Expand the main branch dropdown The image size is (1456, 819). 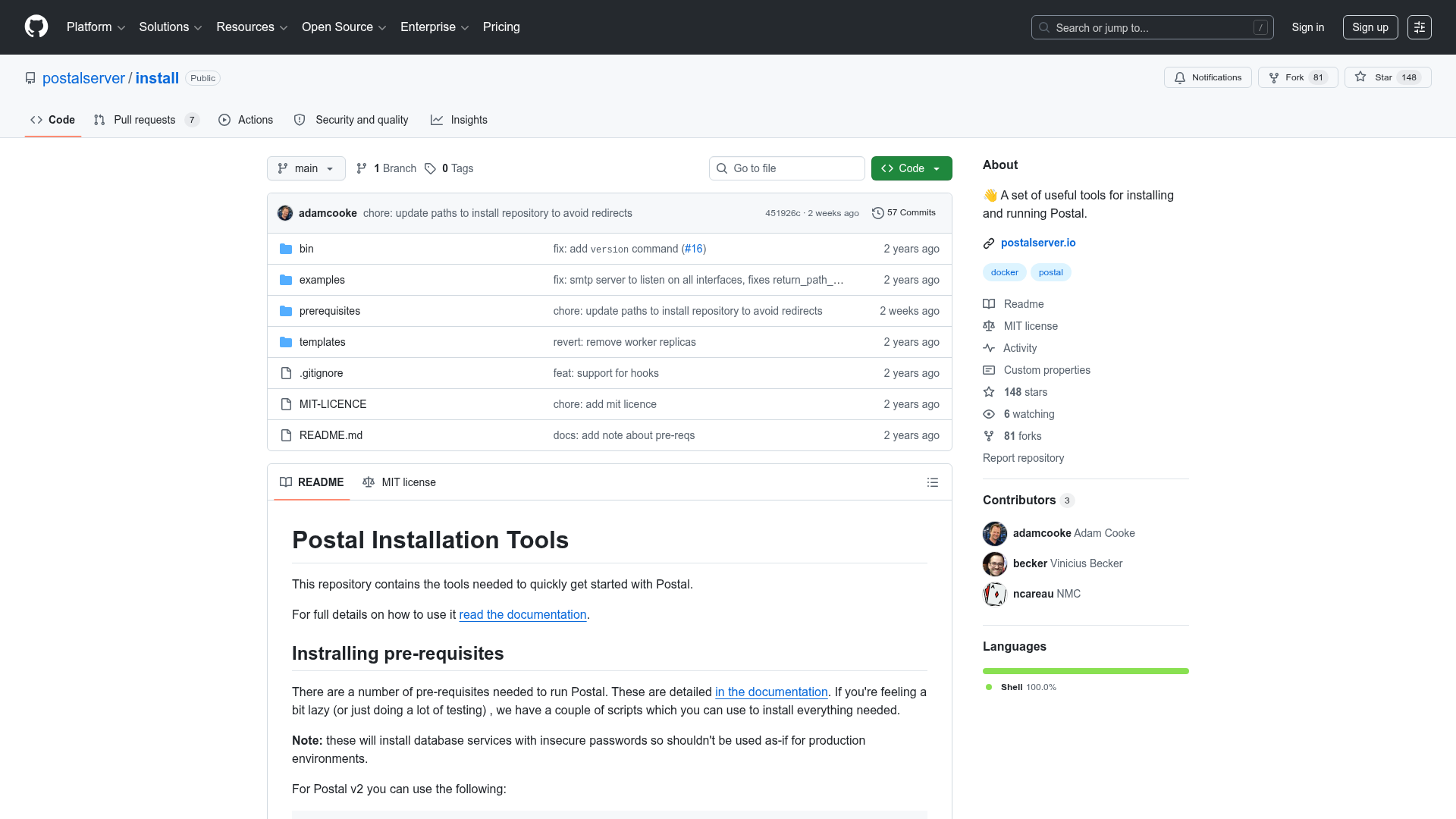[306, 168]
